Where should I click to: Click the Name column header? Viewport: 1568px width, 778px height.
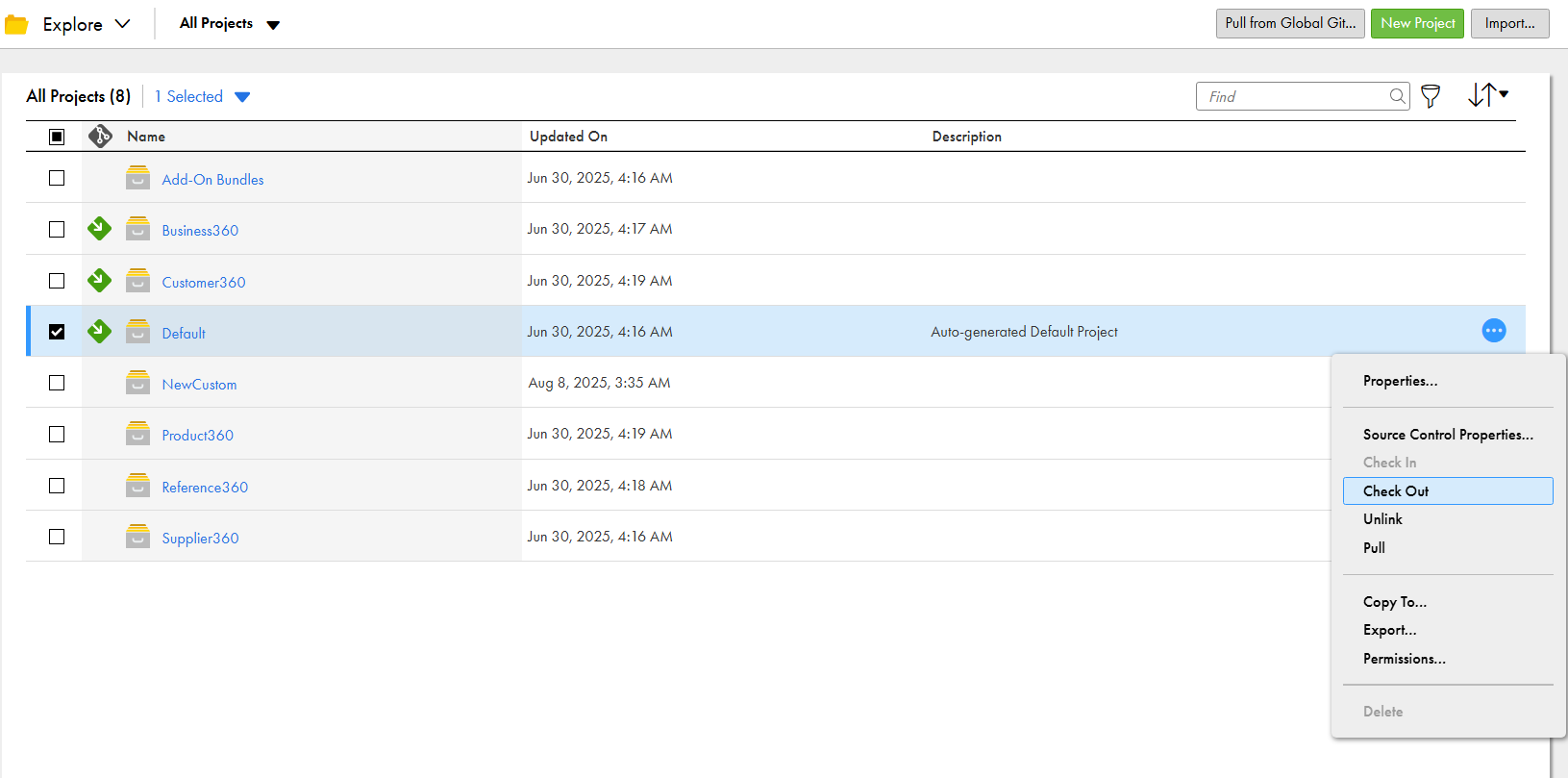146,137
